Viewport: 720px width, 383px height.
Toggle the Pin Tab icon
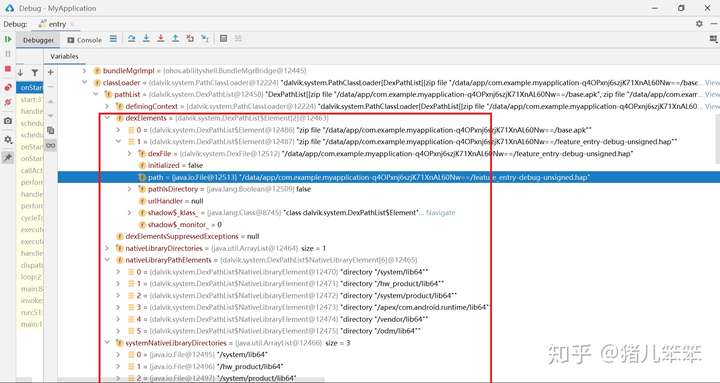tap(8, 158)
